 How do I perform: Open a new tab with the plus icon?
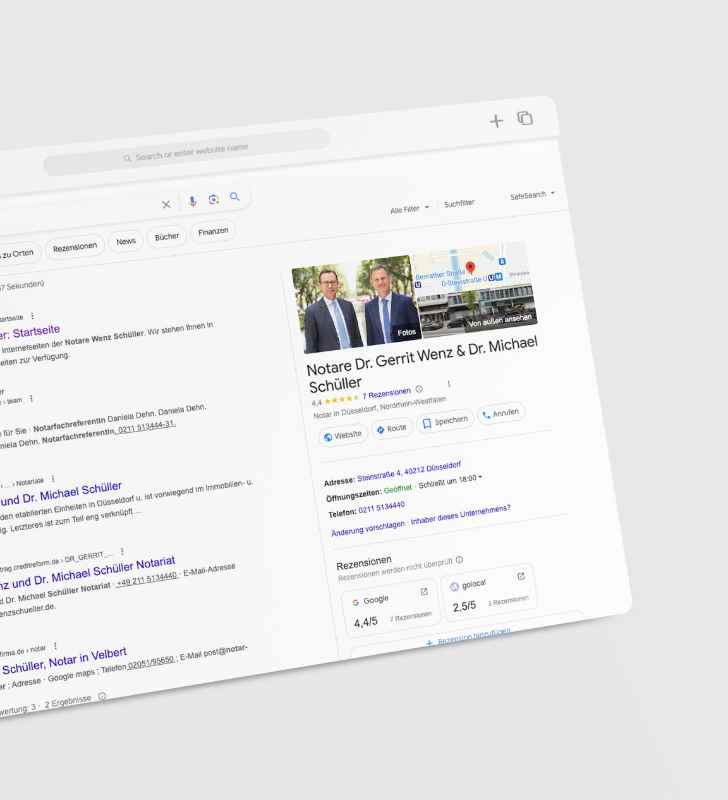tap(496, 121)
